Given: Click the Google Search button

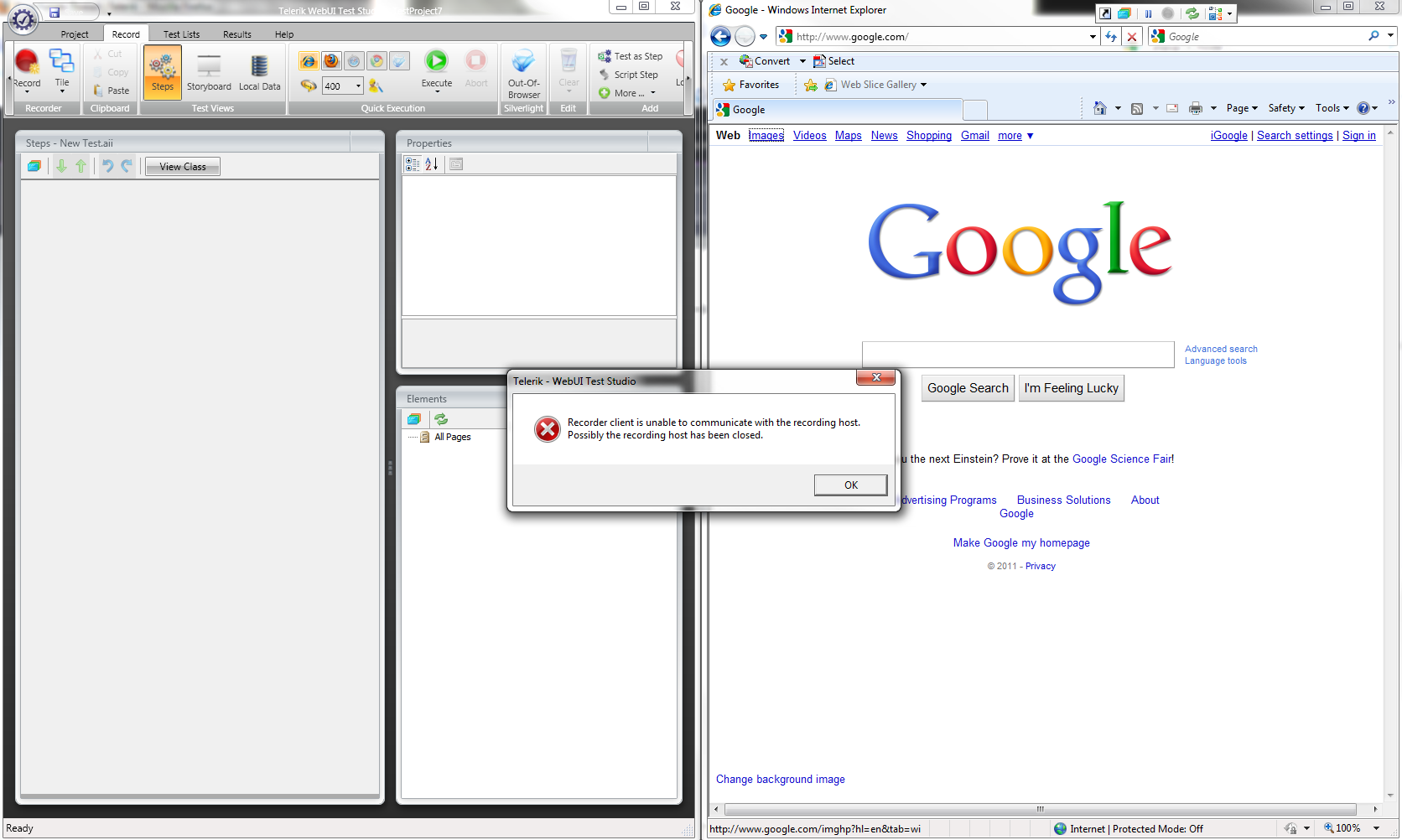Looking at the screenshot, I should [x=968, y=388].
